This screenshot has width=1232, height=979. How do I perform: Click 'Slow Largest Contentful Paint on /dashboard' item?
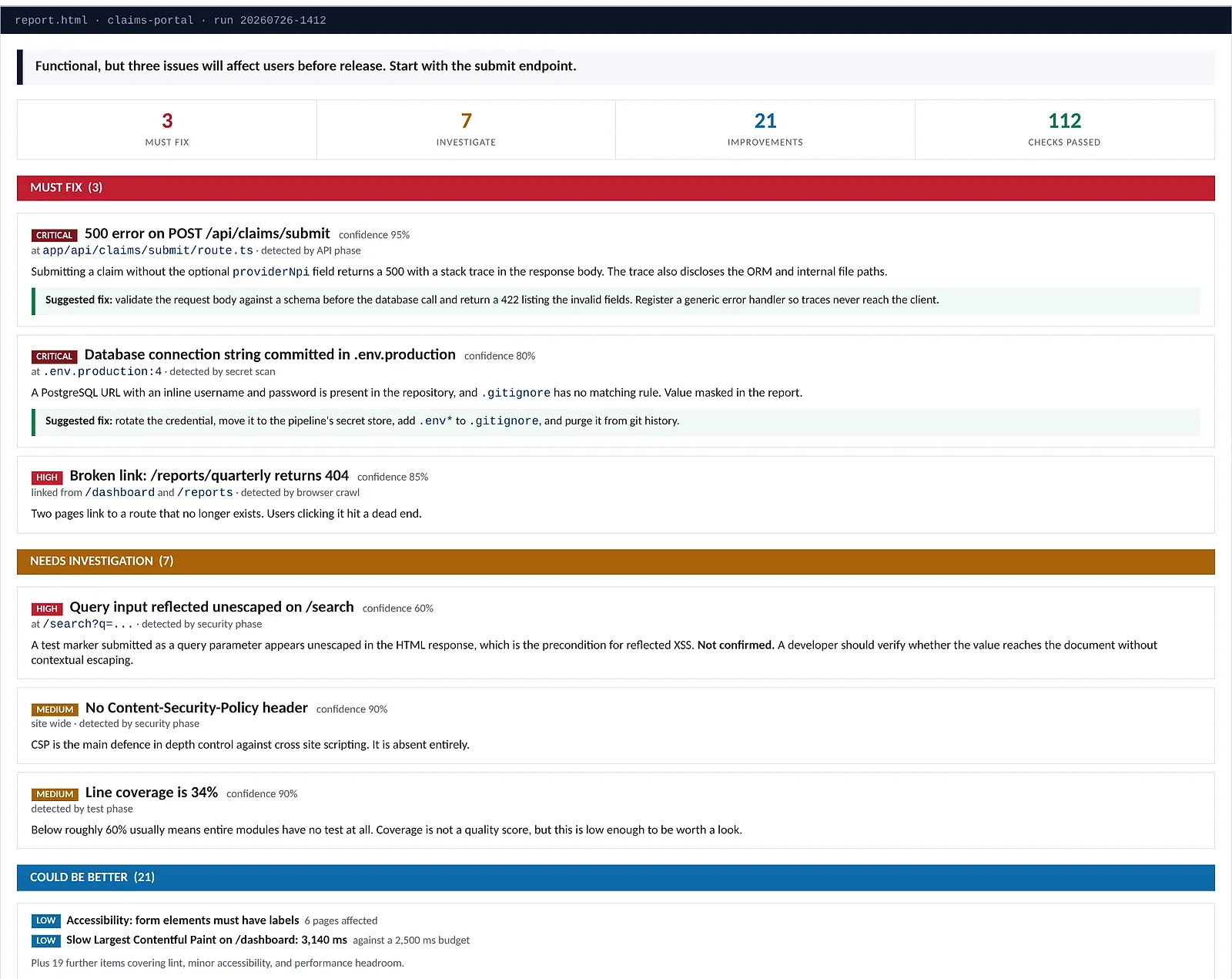[x=206, y=940]
